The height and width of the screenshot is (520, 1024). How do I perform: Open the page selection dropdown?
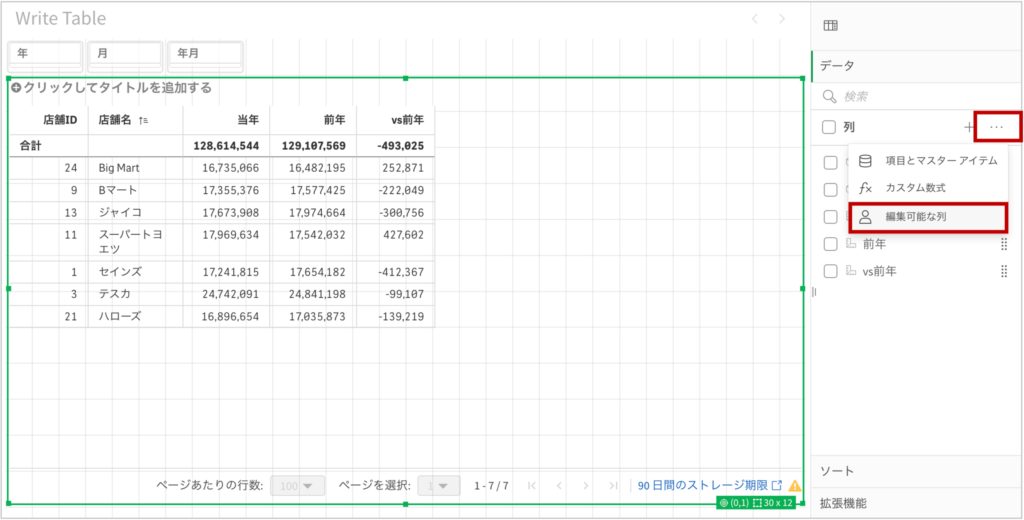[438, 486]
